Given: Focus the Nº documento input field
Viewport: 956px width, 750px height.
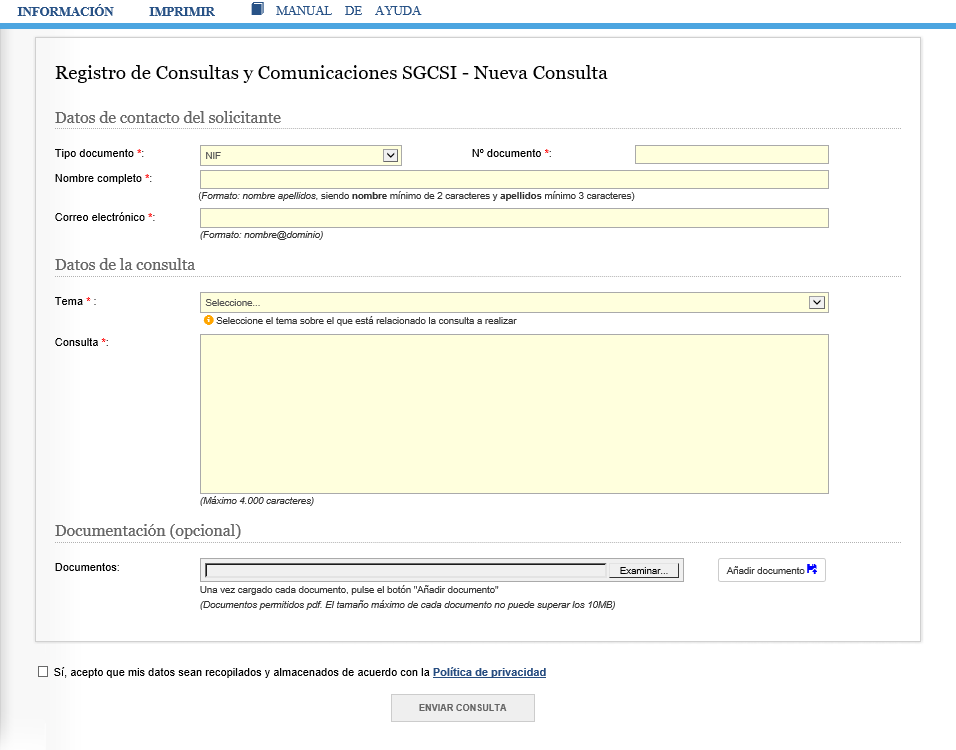Looking at the screenshot, I should pos(731,154).
